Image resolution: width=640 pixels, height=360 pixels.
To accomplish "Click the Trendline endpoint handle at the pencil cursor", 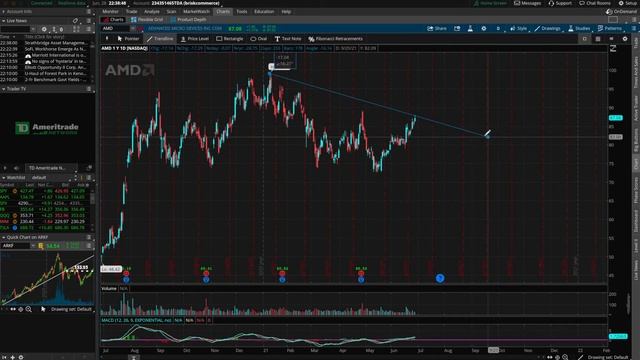I will (x=487, y=137).
